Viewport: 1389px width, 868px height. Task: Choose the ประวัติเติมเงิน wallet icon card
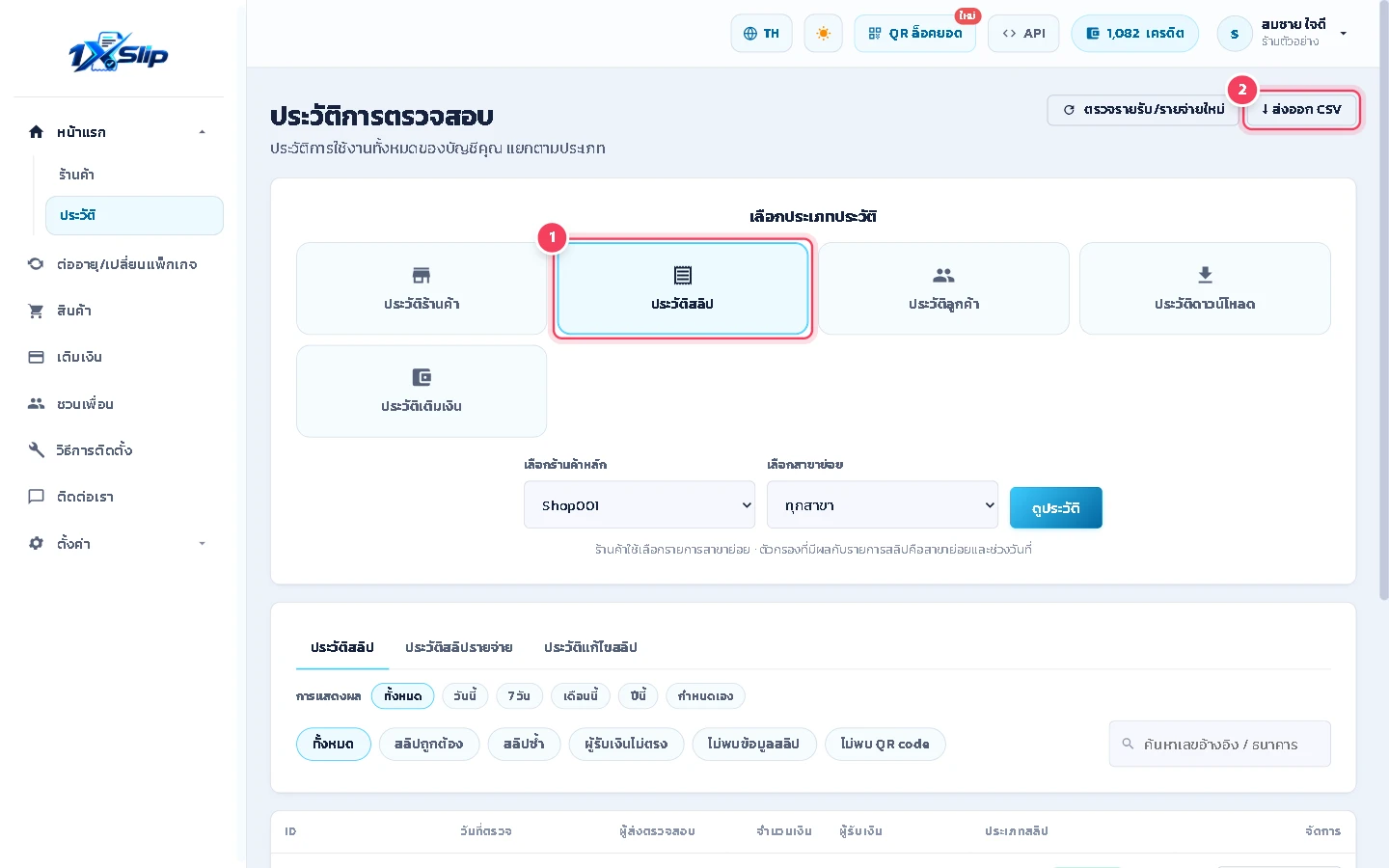tap(422, 391)
